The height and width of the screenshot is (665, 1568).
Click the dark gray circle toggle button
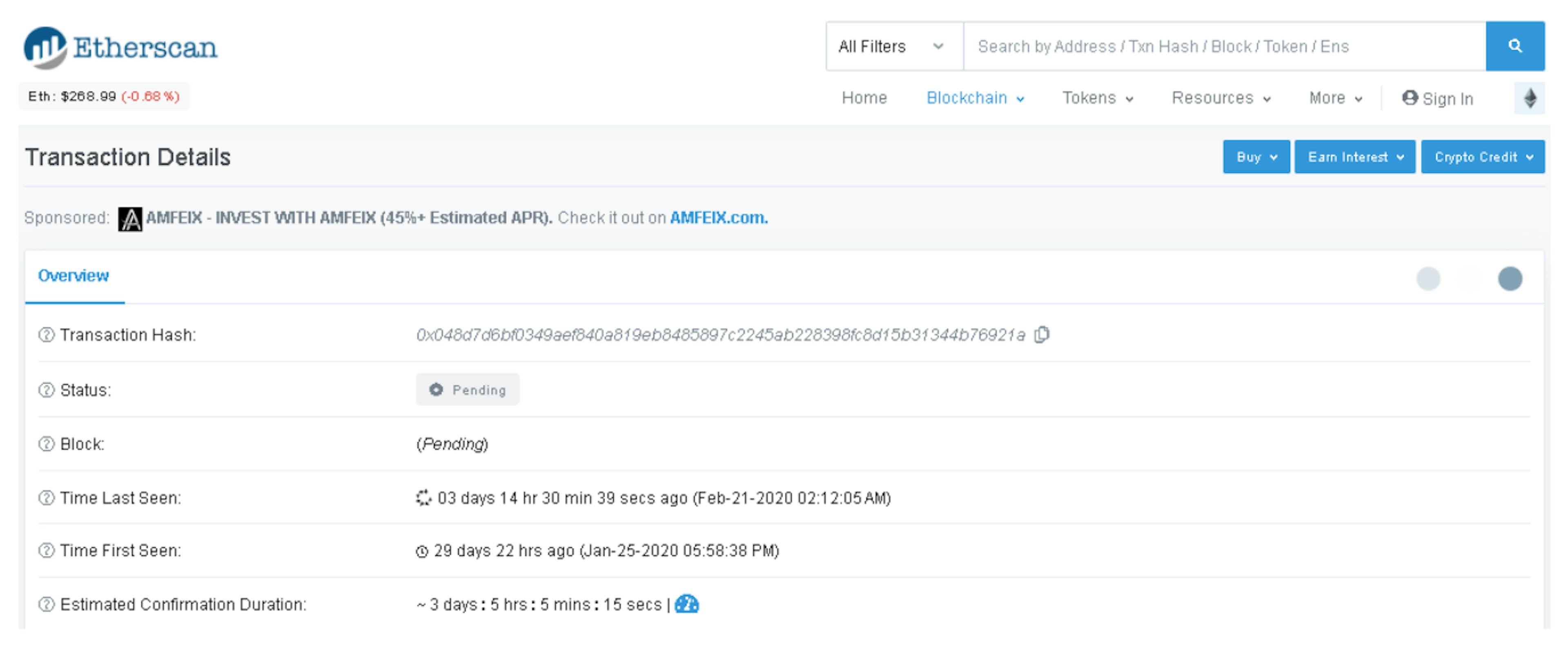1510,278
